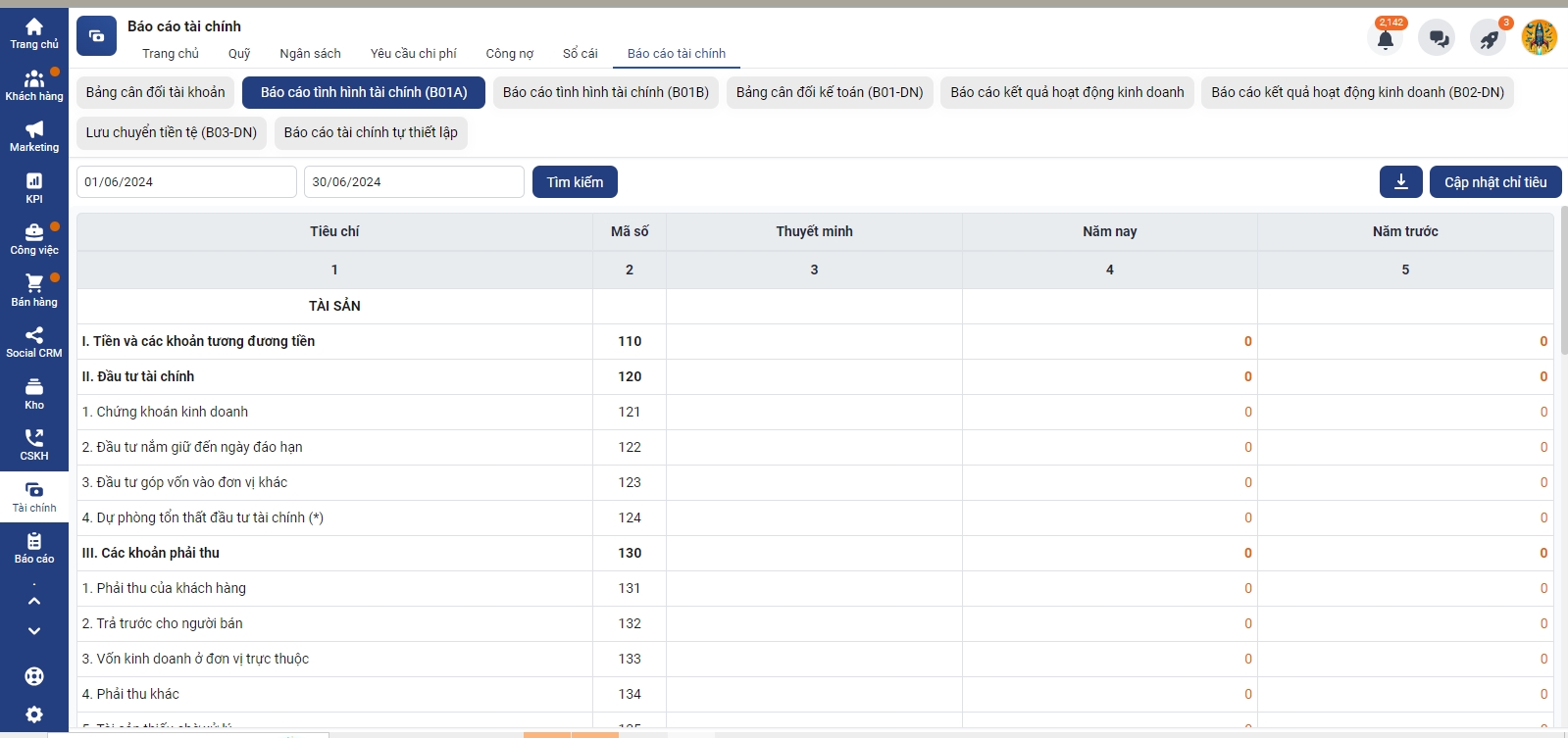Open the Trang chủ home sidebar icon
This screenshot has width=1568, height=738.
34,33
